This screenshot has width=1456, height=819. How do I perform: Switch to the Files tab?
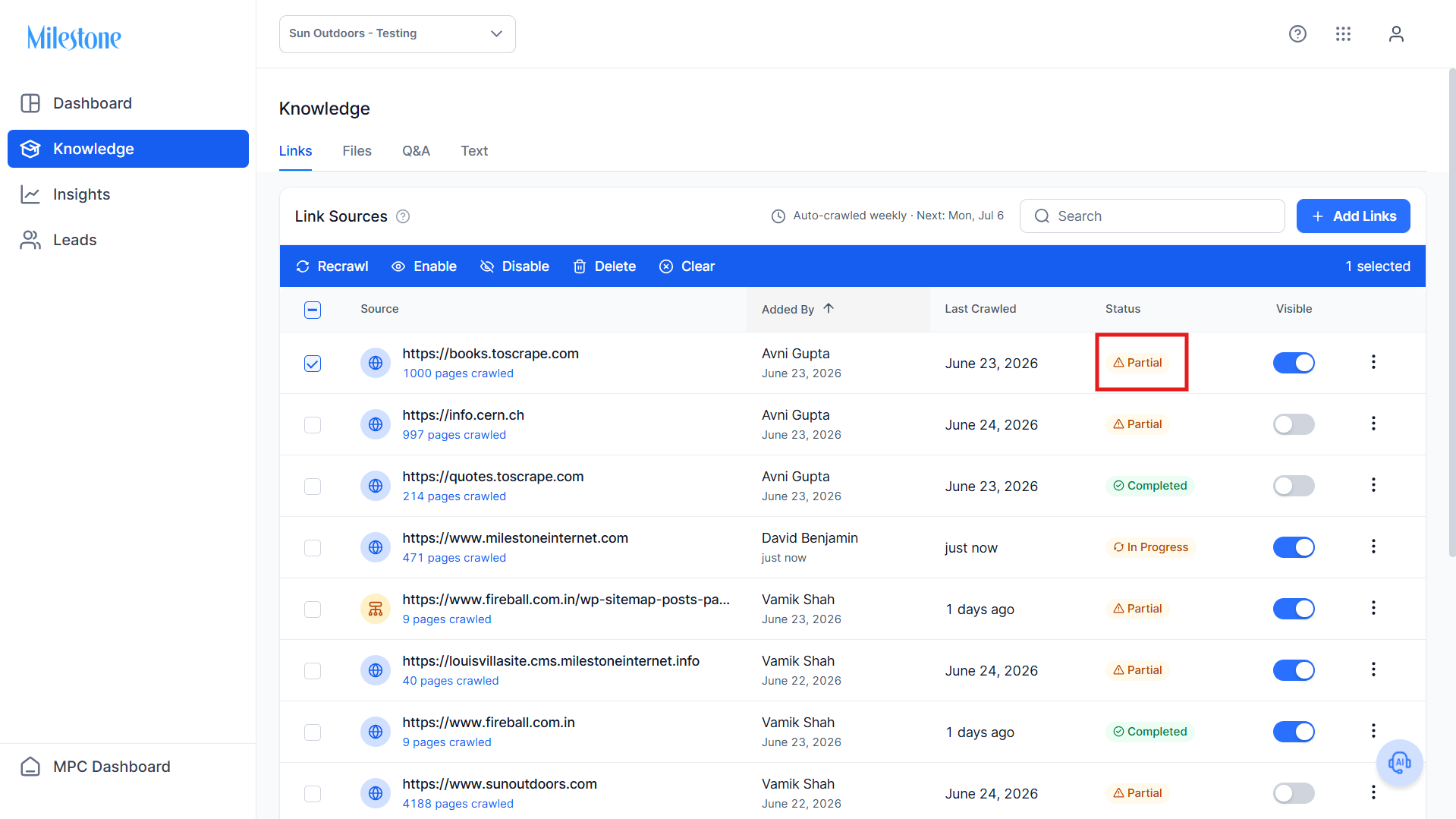coord(357,151)
